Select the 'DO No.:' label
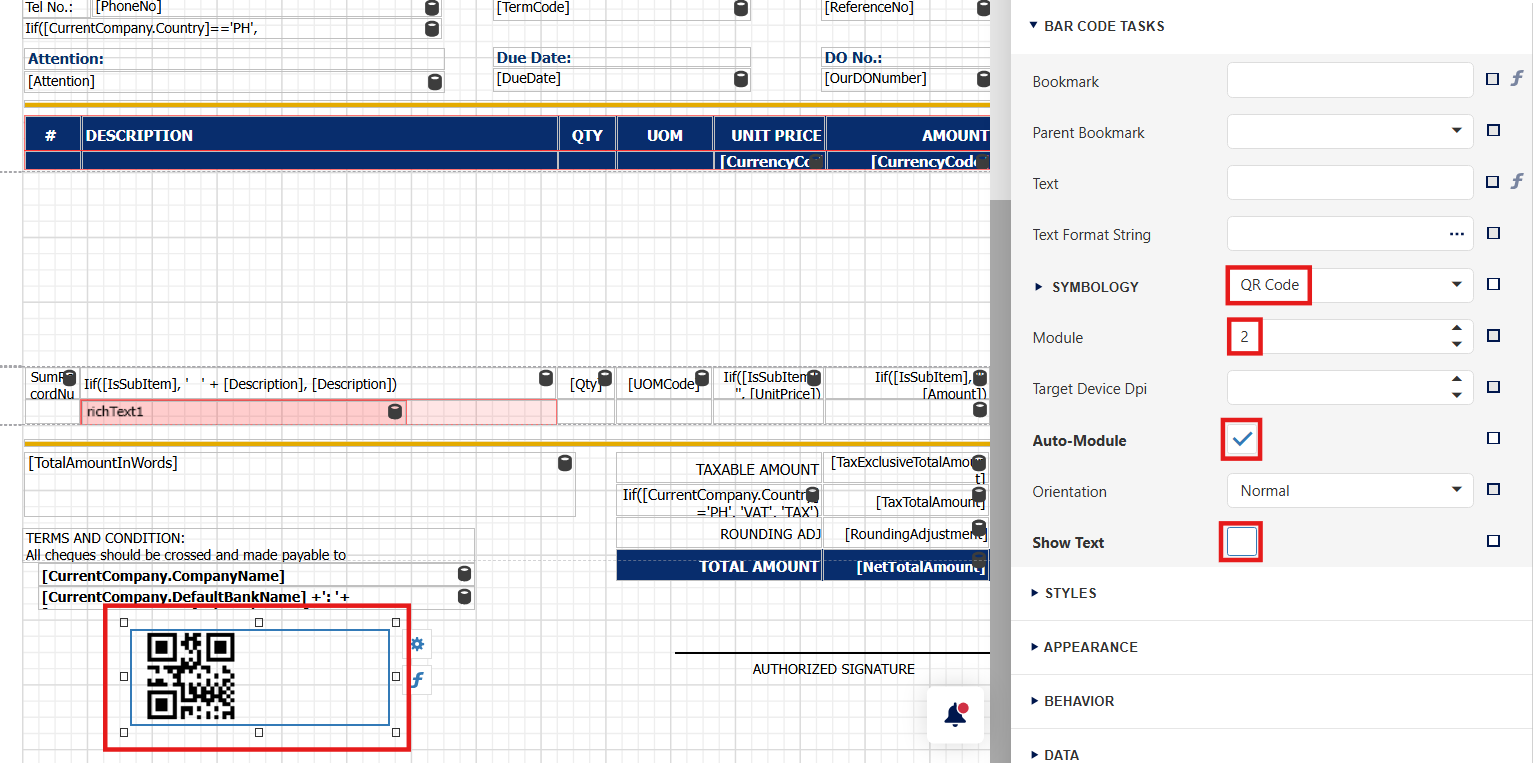Screen dimensions: 1533x763 (x=853, y=58)
